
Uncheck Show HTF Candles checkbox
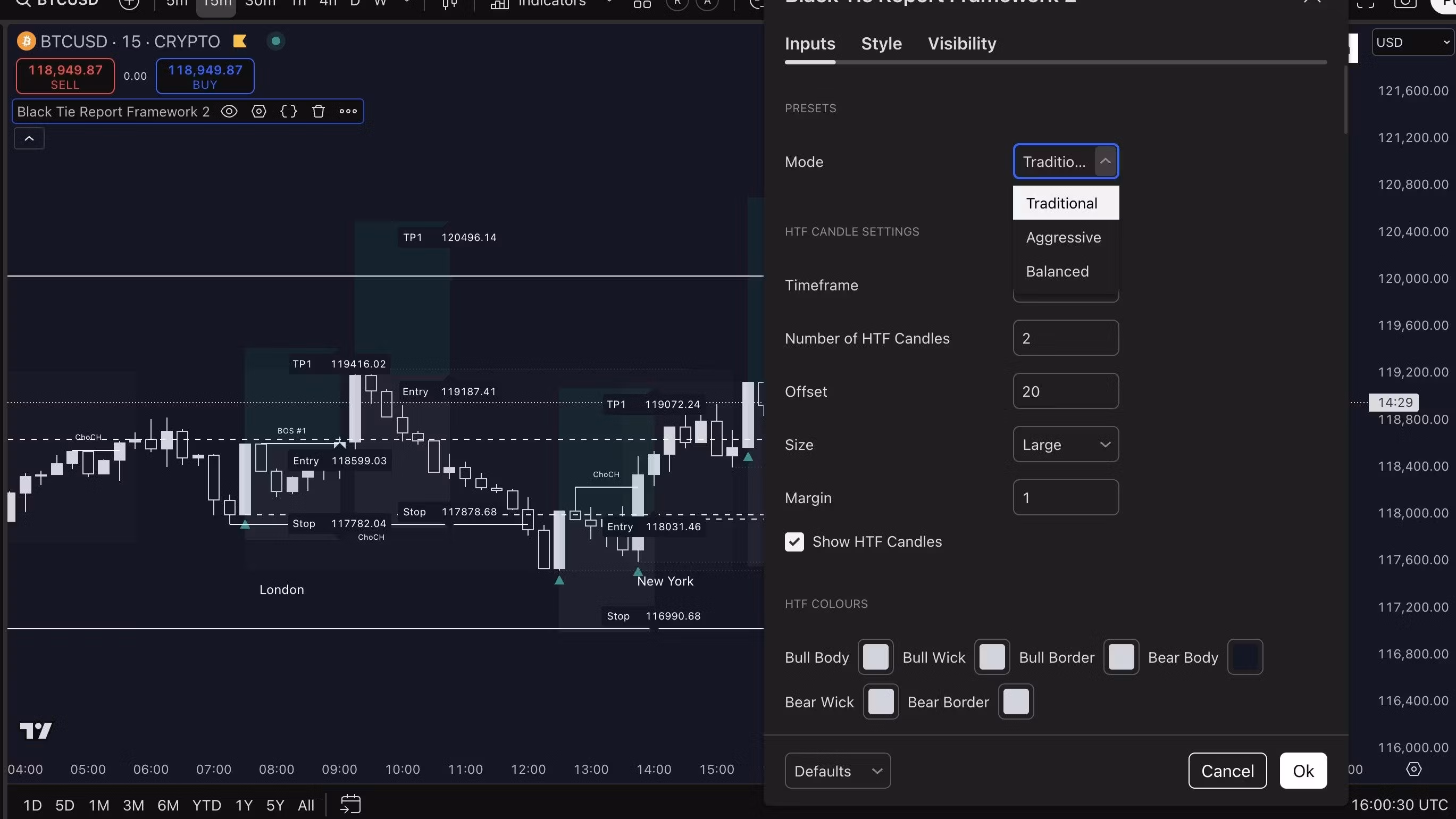[x=794, y=541]
